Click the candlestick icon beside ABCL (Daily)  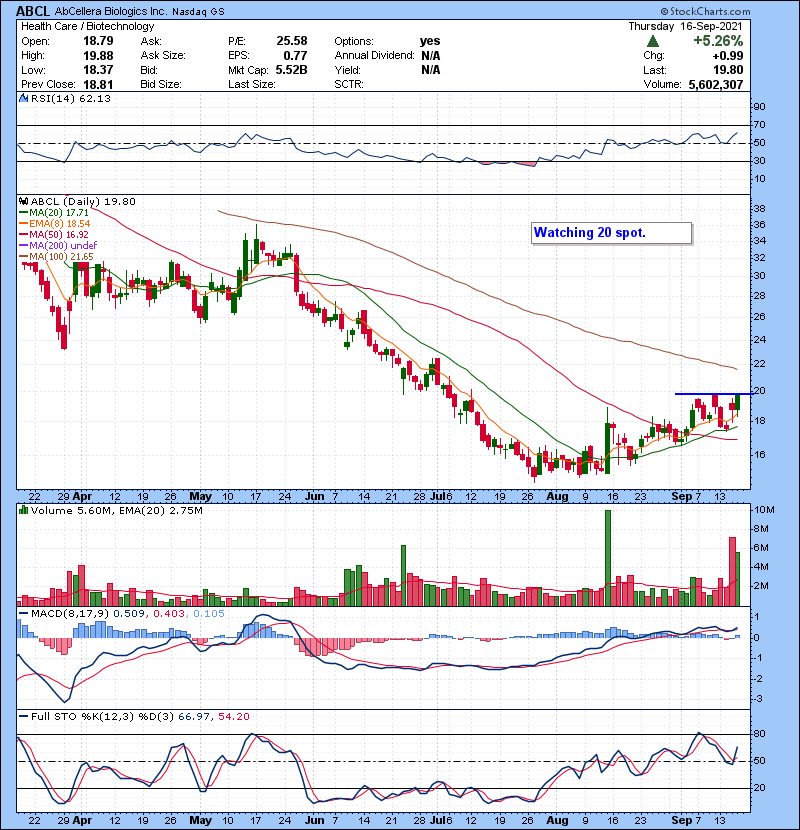[x=24, y=201]
